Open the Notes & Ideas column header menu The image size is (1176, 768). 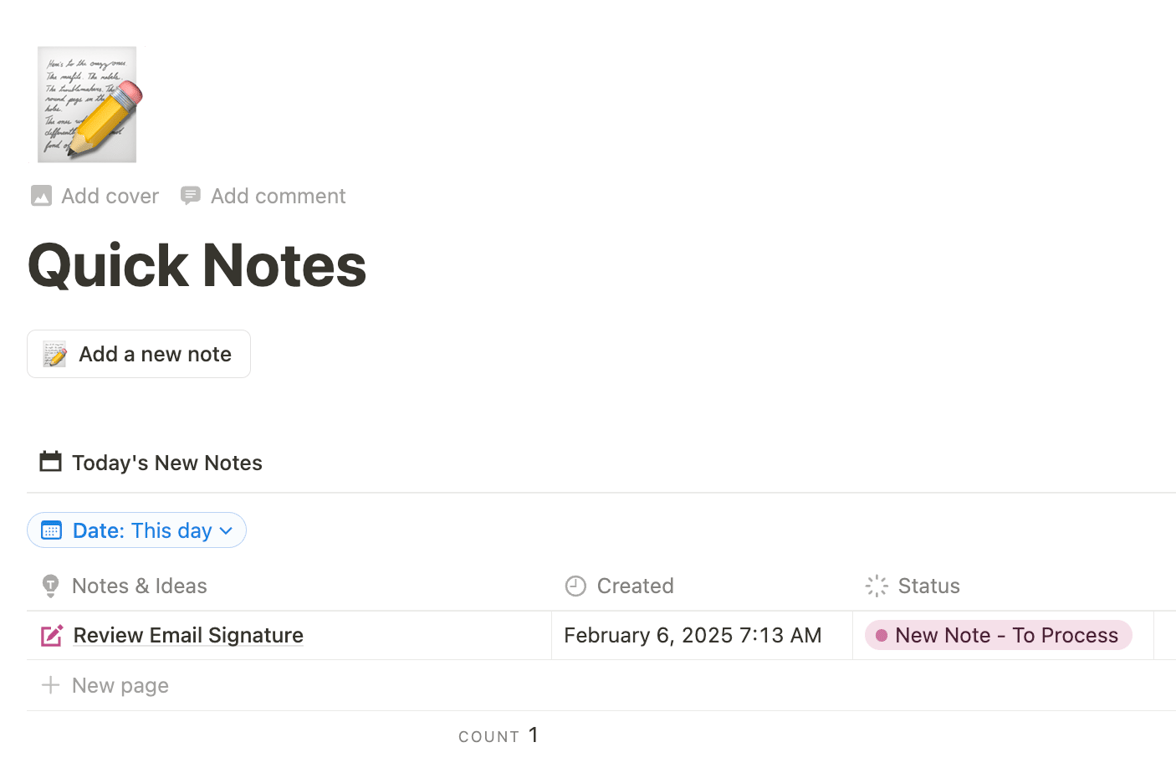[x=139, y=586]
